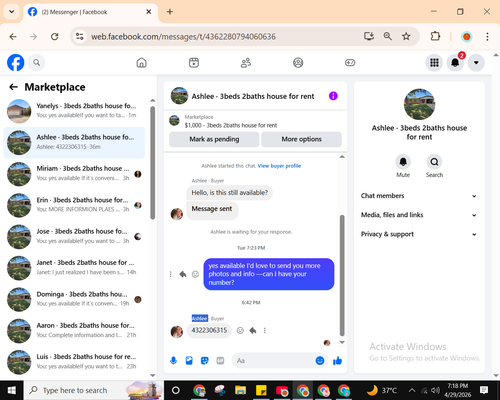The height and width of the screenshot is (400, 500).
Task: Expand Privacy & support section
Action: (419, 234)
